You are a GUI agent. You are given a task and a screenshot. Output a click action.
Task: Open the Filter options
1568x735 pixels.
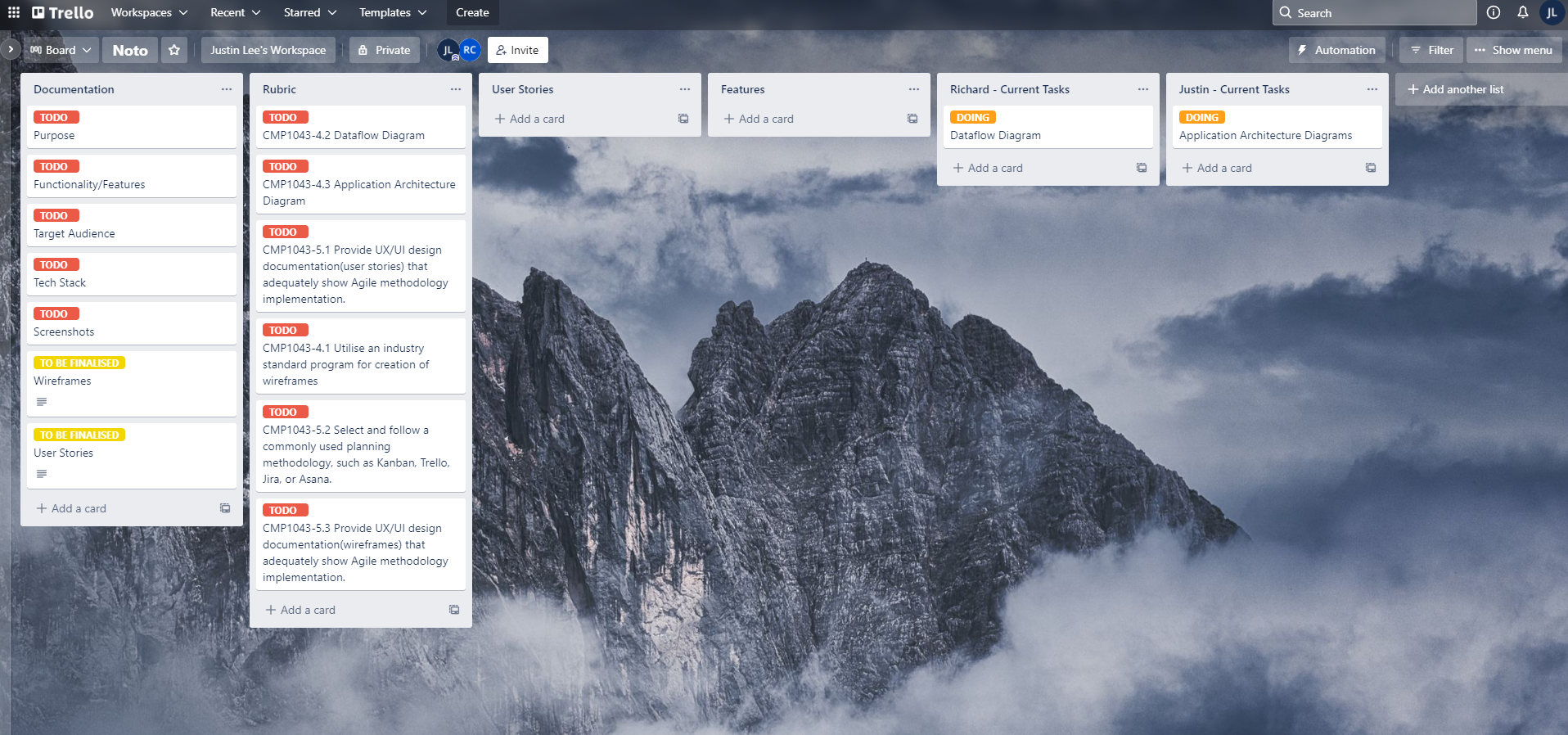pos(1431,50)
